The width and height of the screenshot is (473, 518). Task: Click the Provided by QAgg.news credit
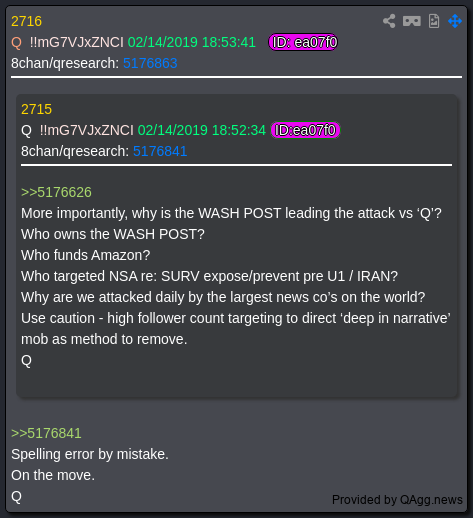coord(397,500)
